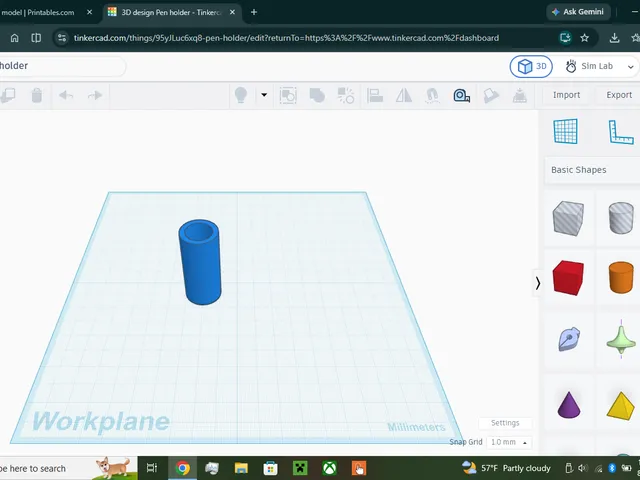The image size is (640, 480).
Task: Expand the chevron next to Sim Lab
Action: pyautogui.click(x=631, y=67)
